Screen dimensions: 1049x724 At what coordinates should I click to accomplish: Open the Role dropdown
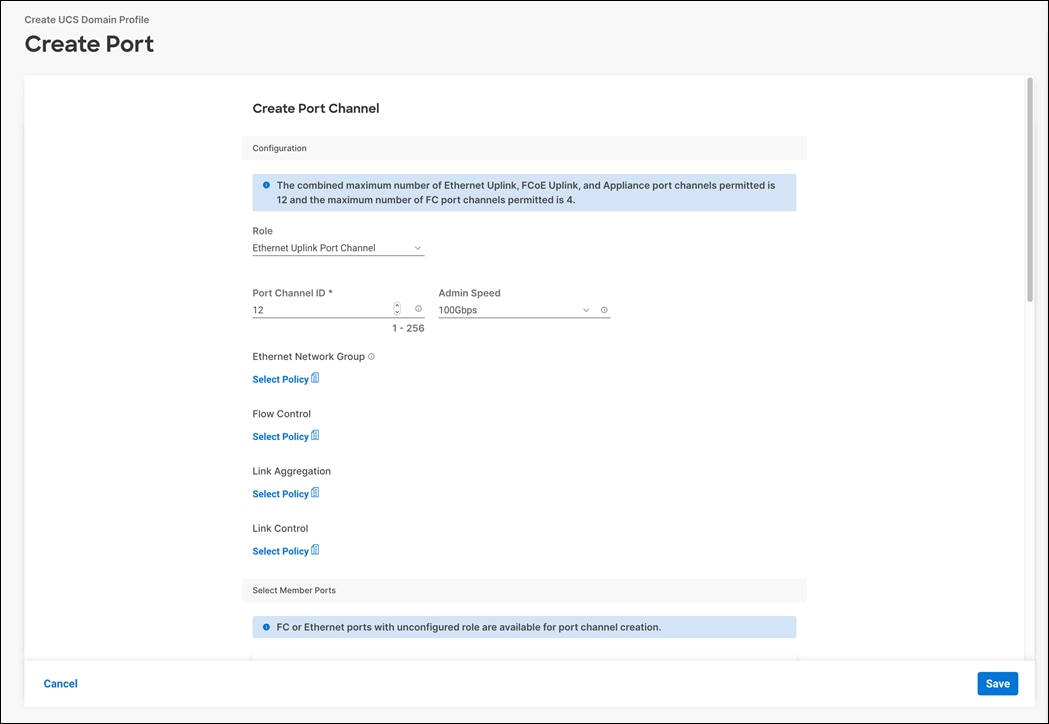tap(338, 247)
